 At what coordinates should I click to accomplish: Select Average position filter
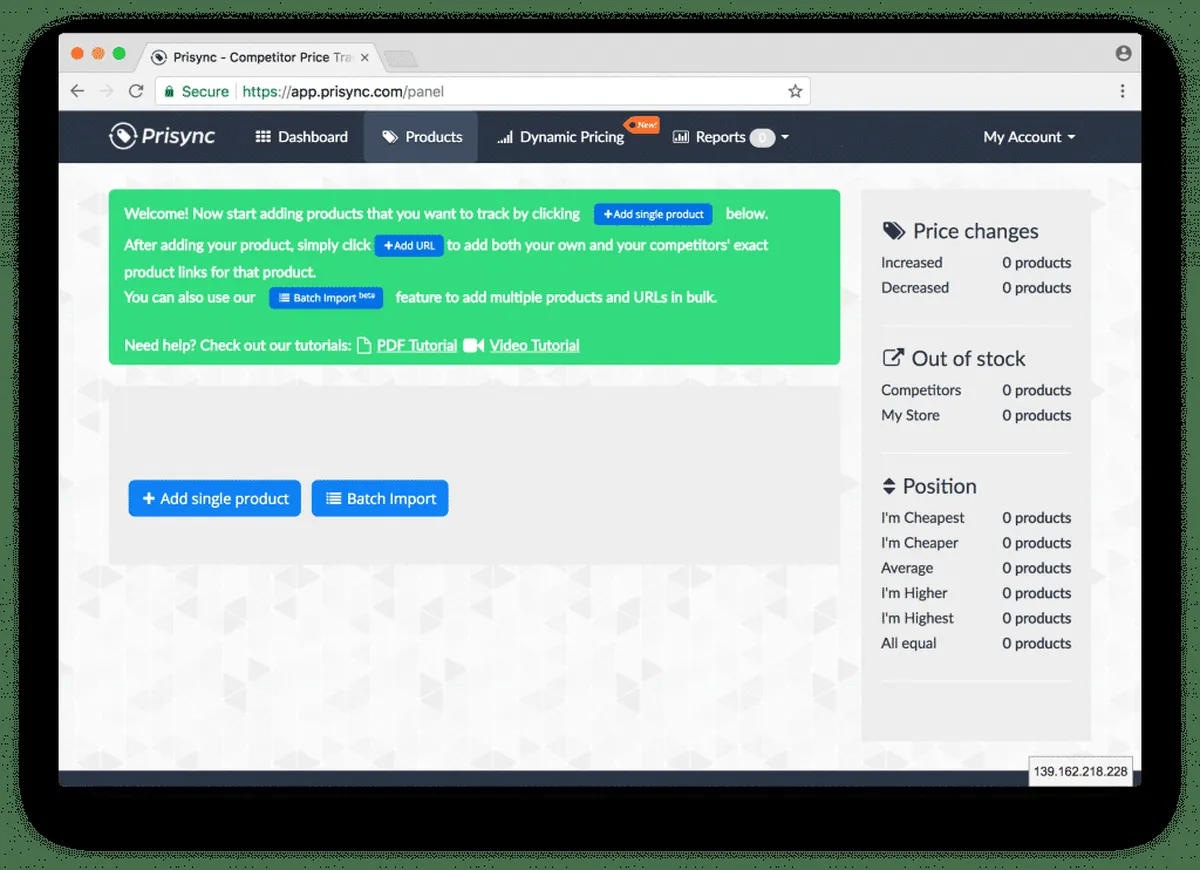click(976, 568)
